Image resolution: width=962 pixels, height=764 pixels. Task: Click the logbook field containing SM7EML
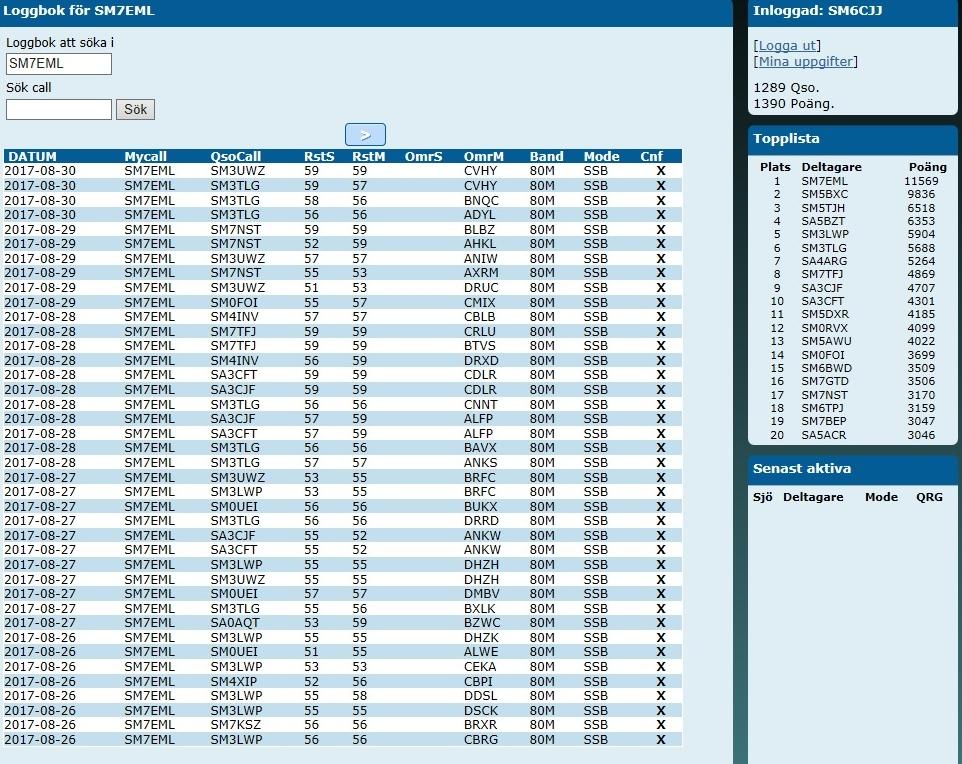(59, 64)
